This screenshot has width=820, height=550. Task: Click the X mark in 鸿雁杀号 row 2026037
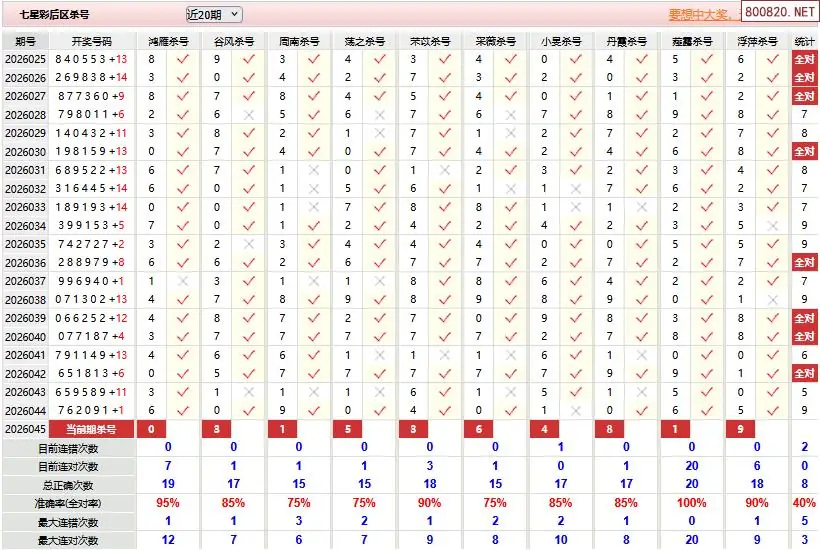(182, 281)
